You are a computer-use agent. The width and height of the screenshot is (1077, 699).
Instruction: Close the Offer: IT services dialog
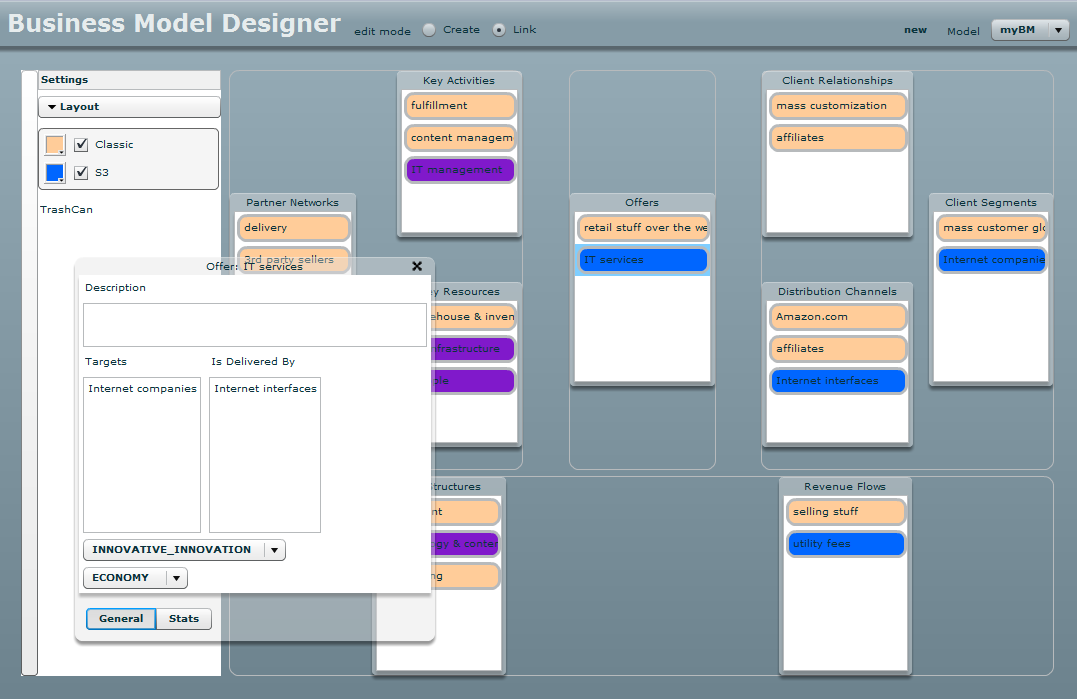[417, 266]
